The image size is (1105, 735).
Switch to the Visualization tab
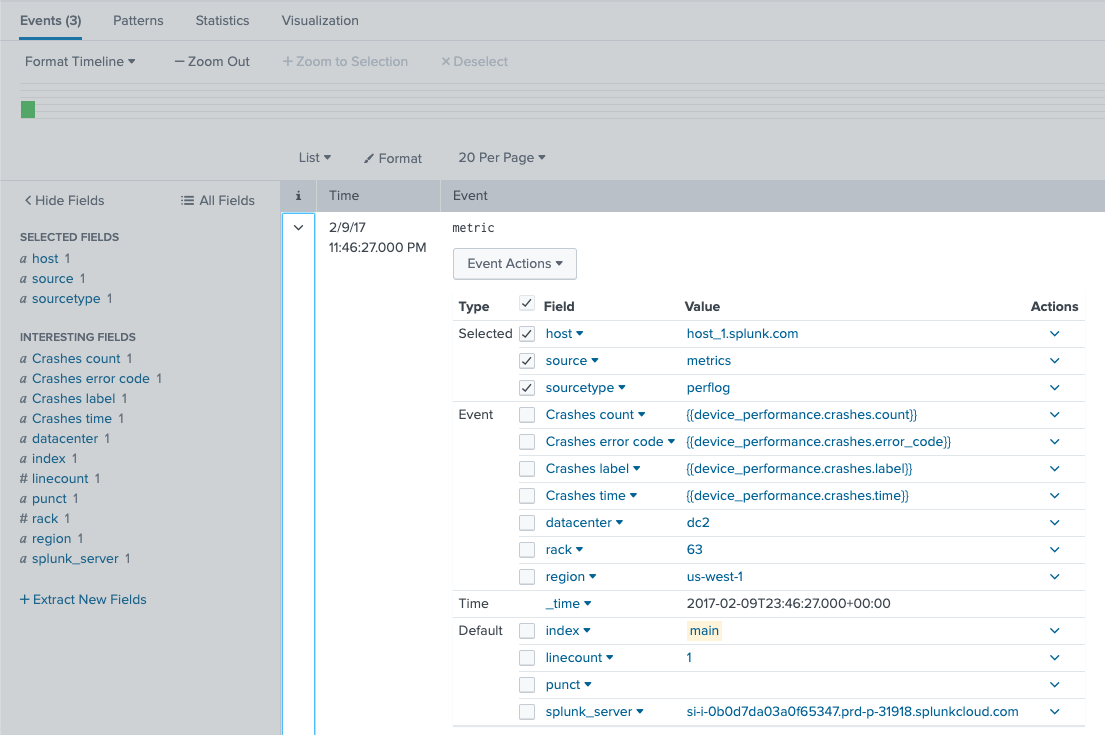click(319, 20)
